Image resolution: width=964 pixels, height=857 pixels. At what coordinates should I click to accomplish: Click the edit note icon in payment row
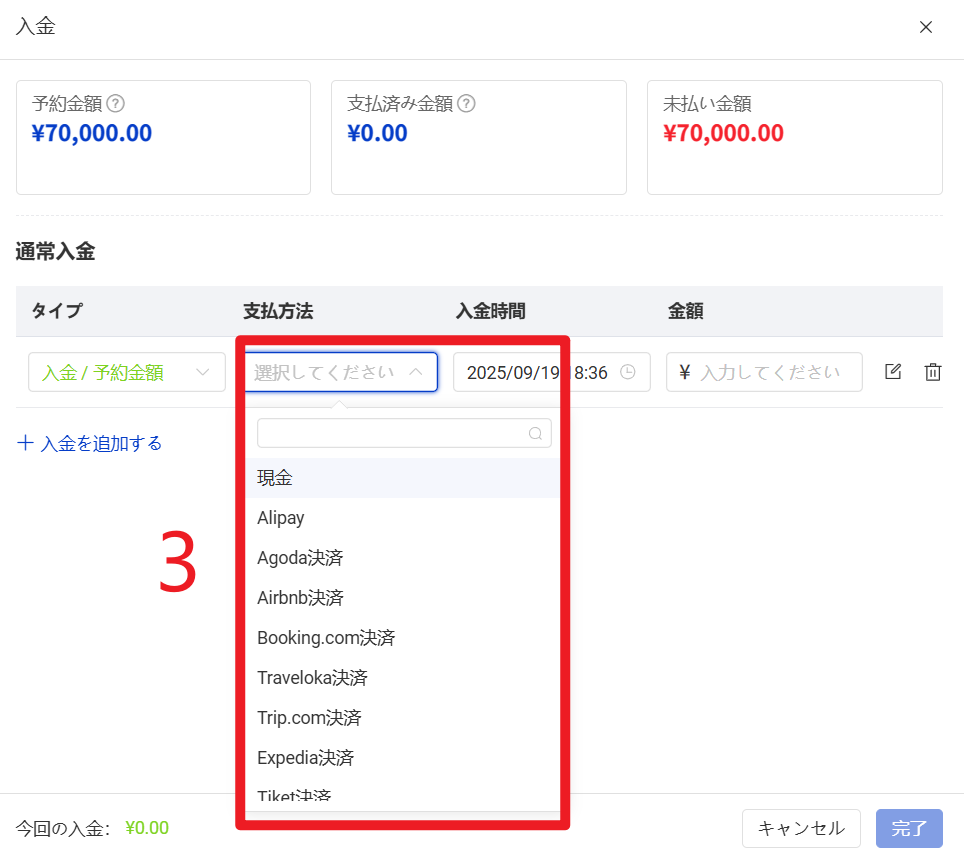click(x=893, y=372)
